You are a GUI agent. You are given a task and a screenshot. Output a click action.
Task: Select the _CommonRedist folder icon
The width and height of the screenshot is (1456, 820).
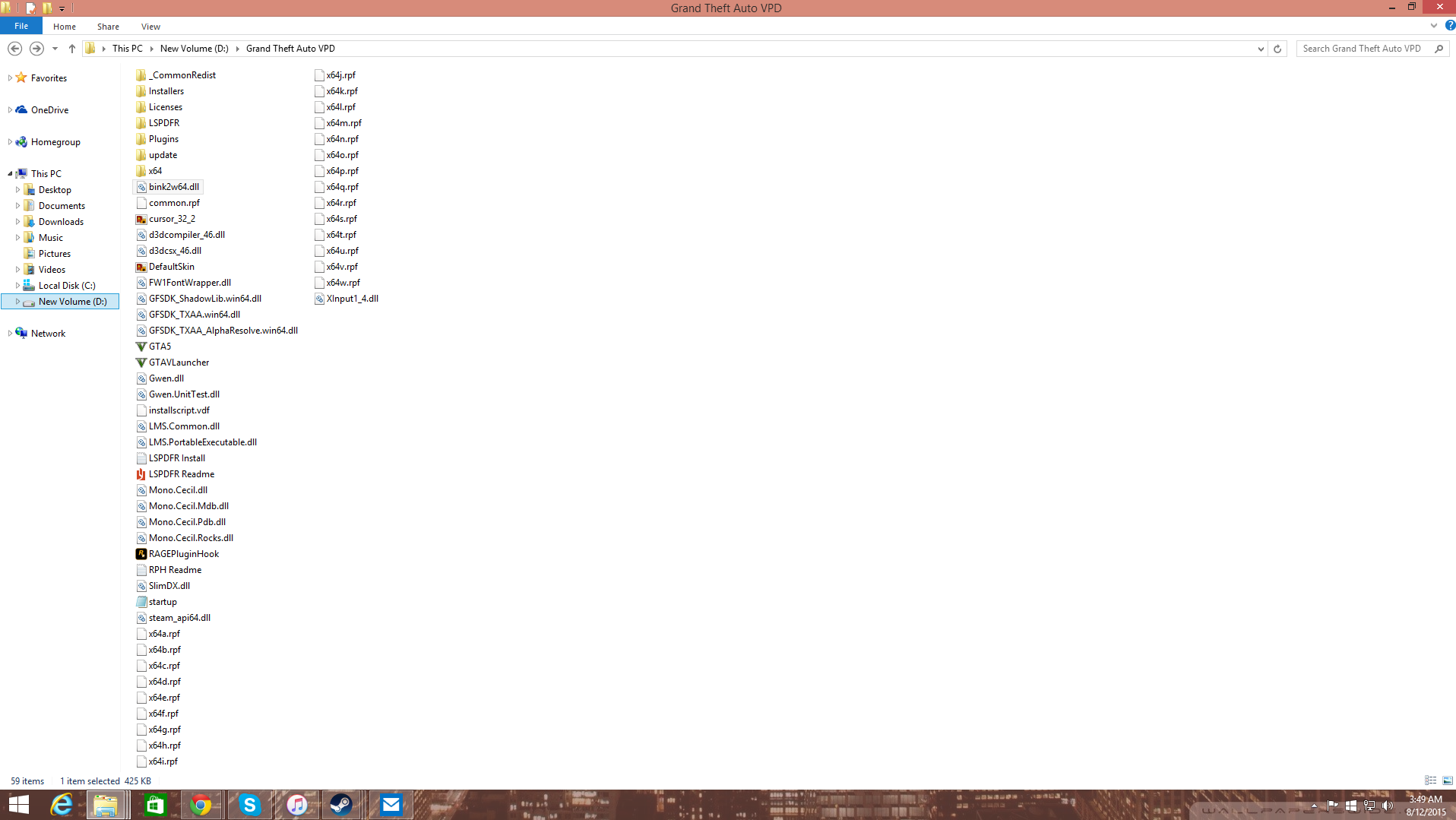[x=141, y=75]
